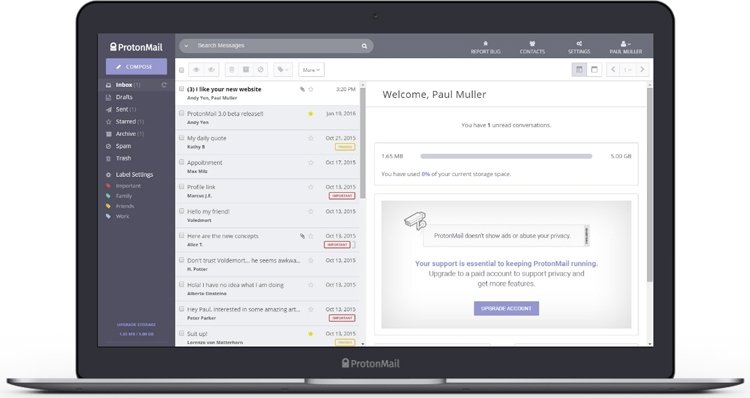Star the 'My daily quote' email
The height and width of the screenshot is (398, 750).
pyautogui.click(x=310, y=138)
